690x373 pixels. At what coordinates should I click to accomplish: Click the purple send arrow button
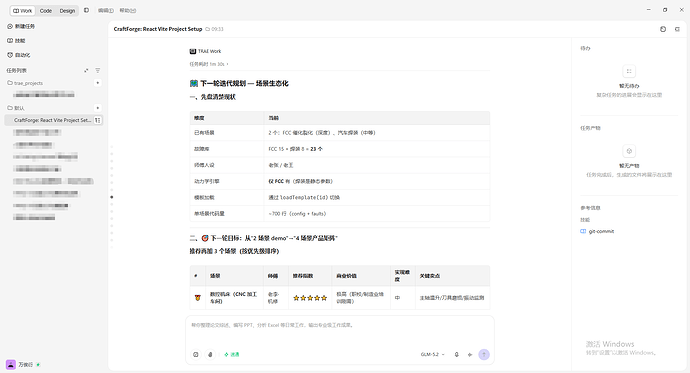point(484,355)
